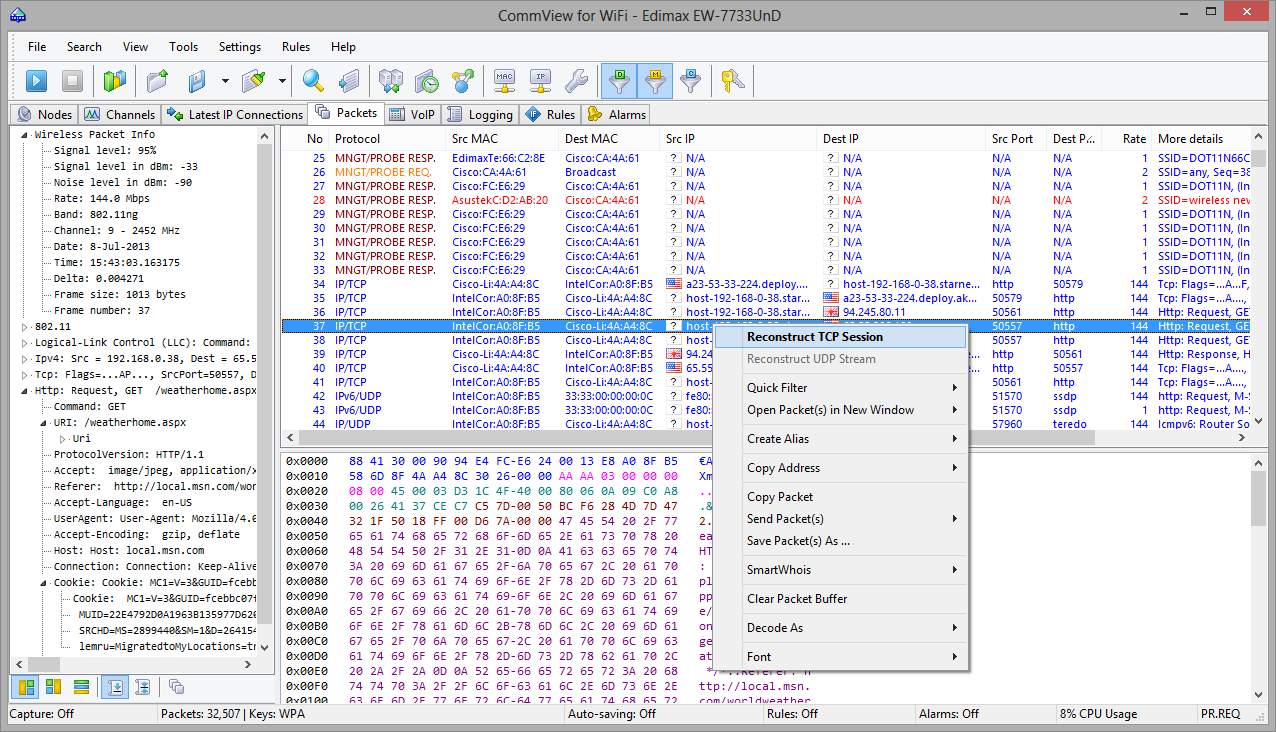Screen dimensions: 1276x732
Task: Open the MAC aliases tool
Action: 506,81
